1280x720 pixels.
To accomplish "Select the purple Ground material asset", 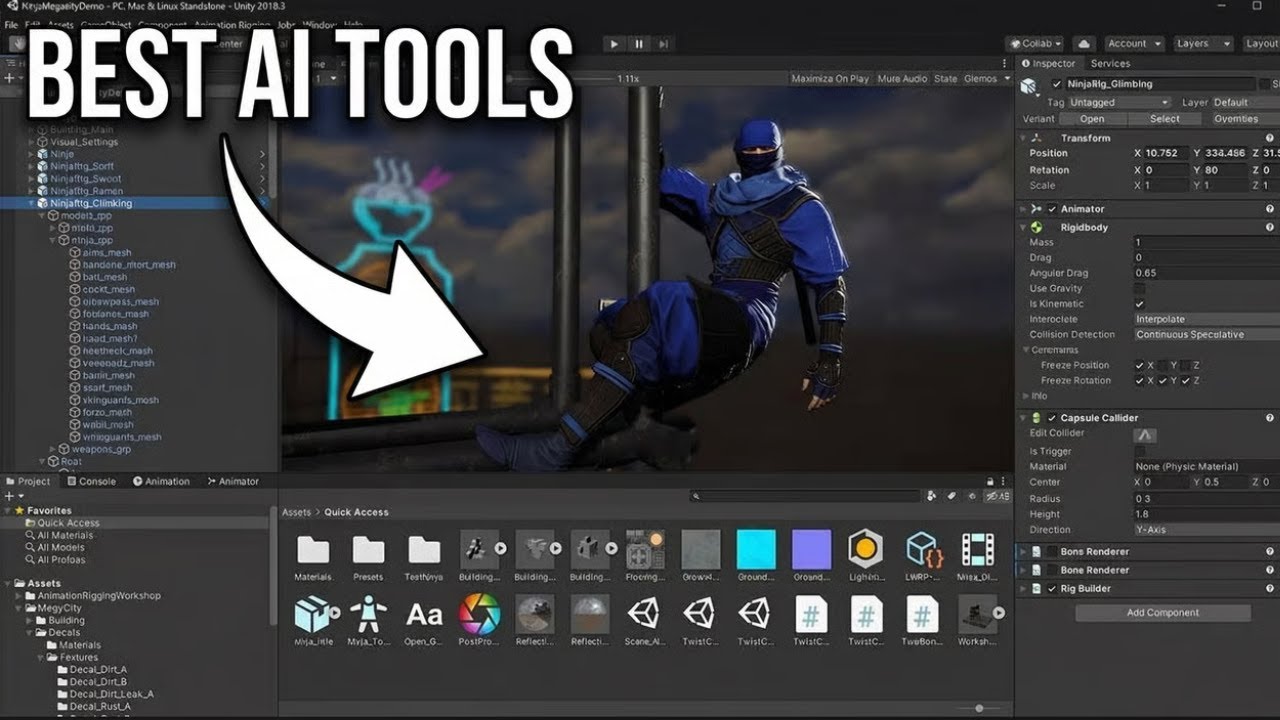I will 811,557.
